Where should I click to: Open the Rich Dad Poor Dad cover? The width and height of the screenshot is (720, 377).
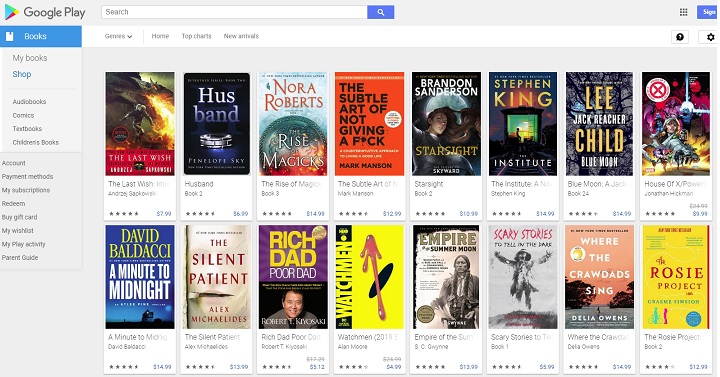[293, 277]
